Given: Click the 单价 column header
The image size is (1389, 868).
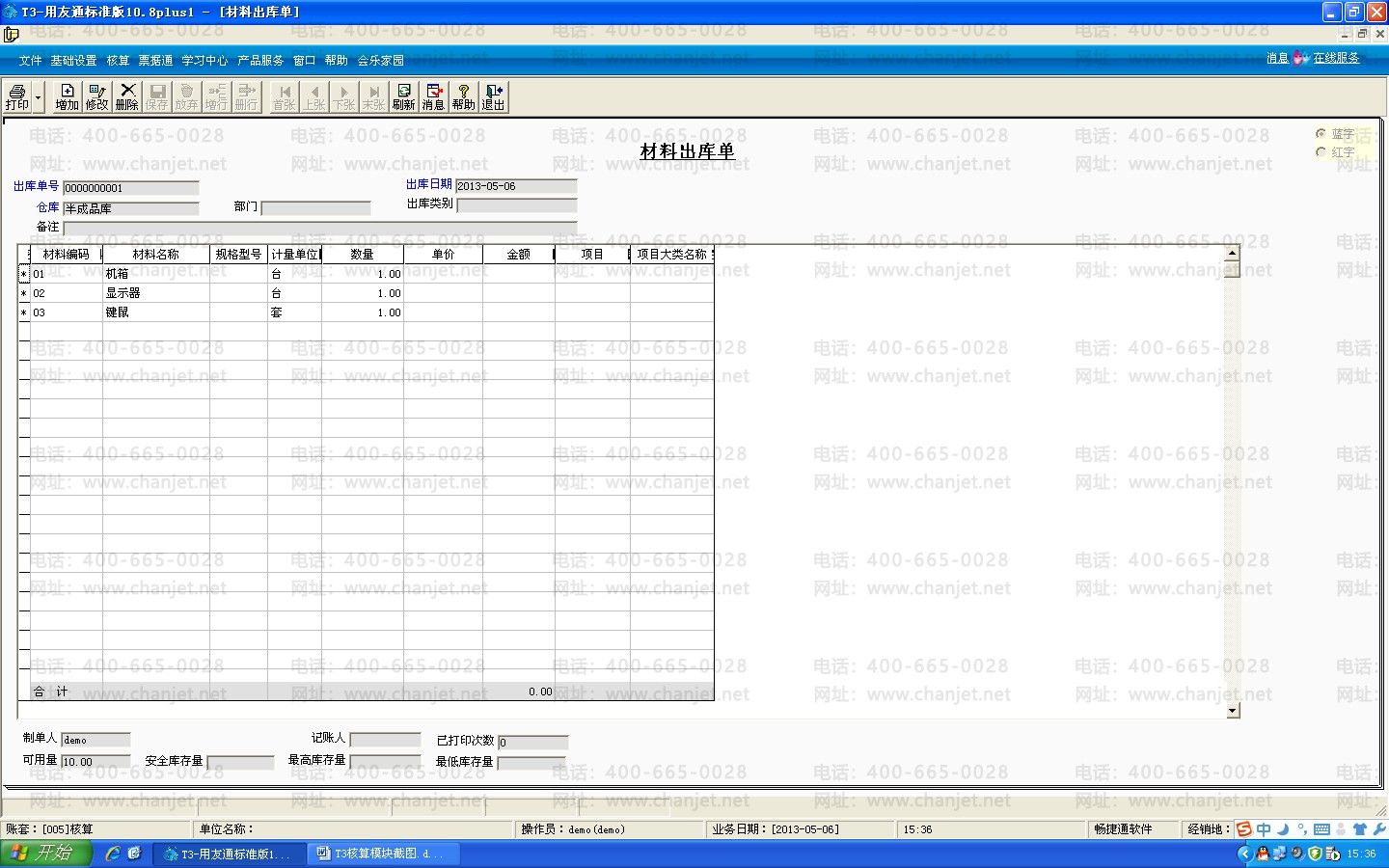Looking at the screenshot, I should click(444, 255).
